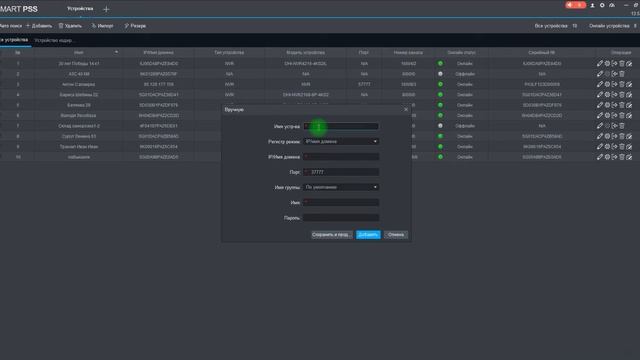640x360 pixels.
Task: Open device settings gear in row 3
Action: tap(607, 84)
